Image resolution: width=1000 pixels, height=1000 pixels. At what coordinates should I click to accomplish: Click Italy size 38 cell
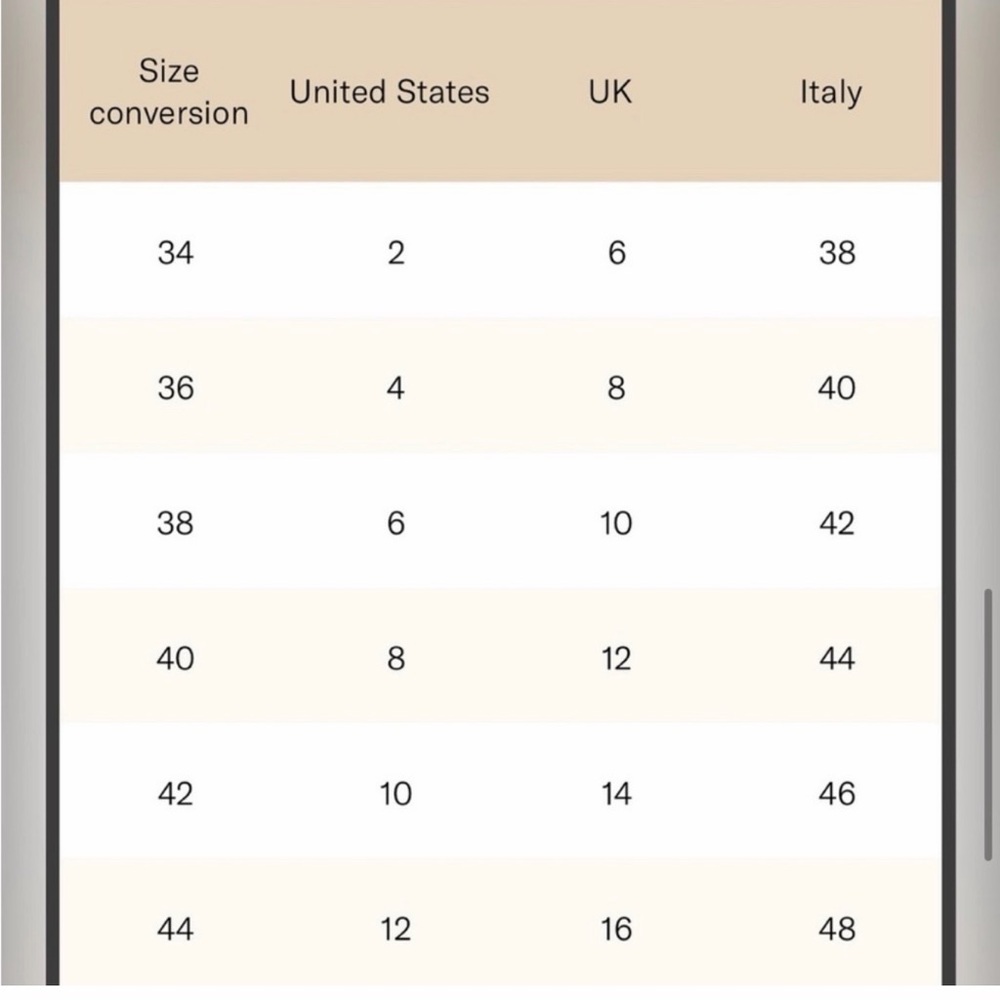coord(837,253)
